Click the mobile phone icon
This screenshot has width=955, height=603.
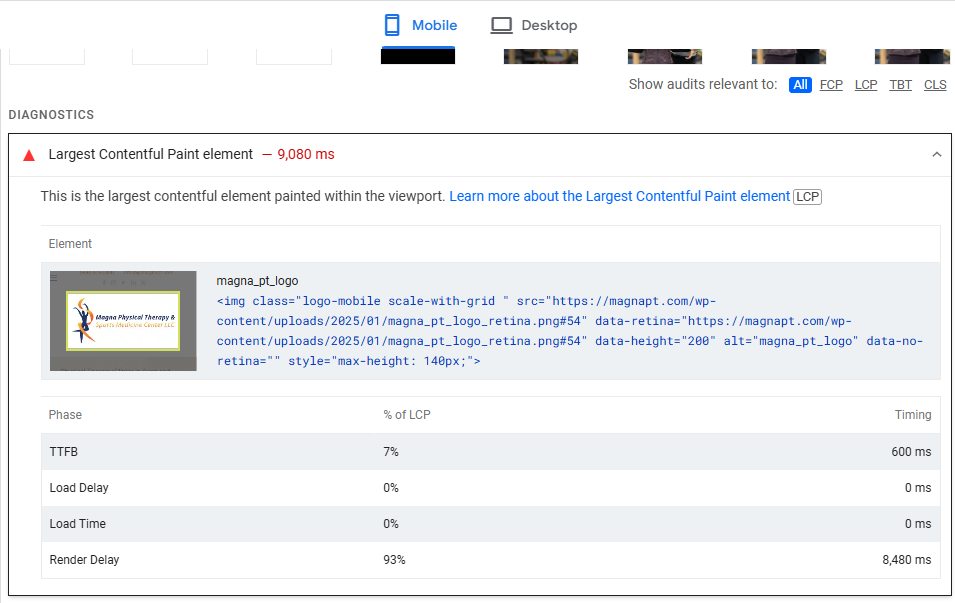tap(392, 25)
